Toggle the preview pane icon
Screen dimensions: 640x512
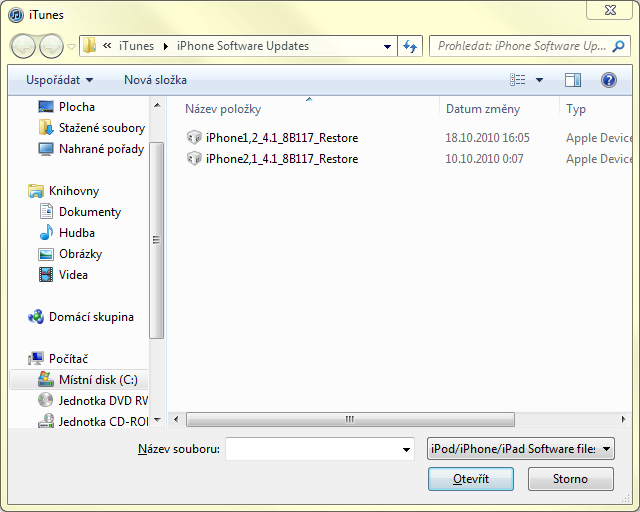pos(573,80)
